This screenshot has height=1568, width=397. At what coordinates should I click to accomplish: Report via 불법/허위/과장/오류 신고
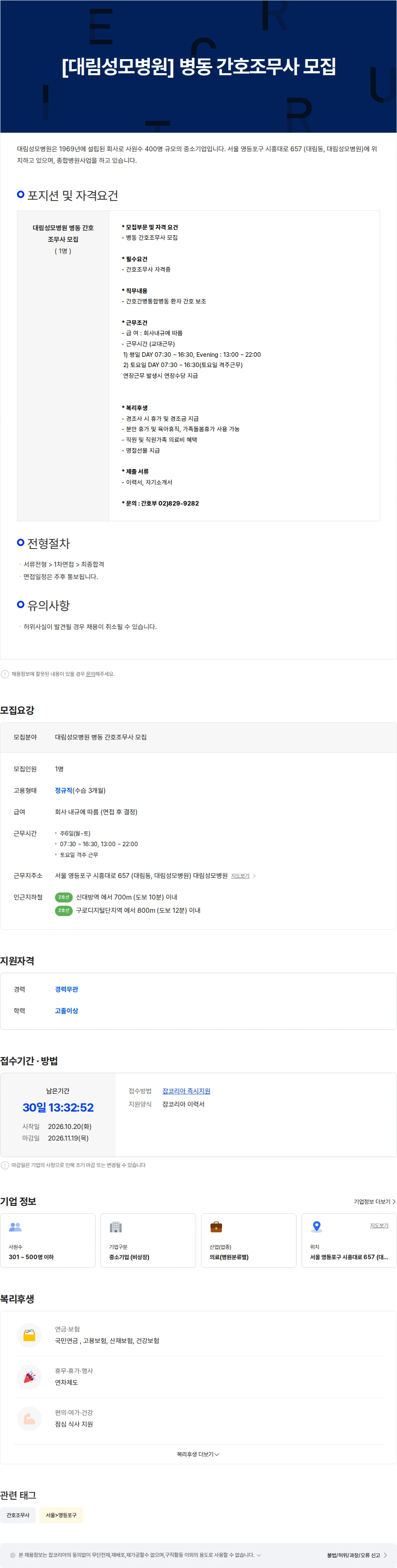(x=357, y=1555)
